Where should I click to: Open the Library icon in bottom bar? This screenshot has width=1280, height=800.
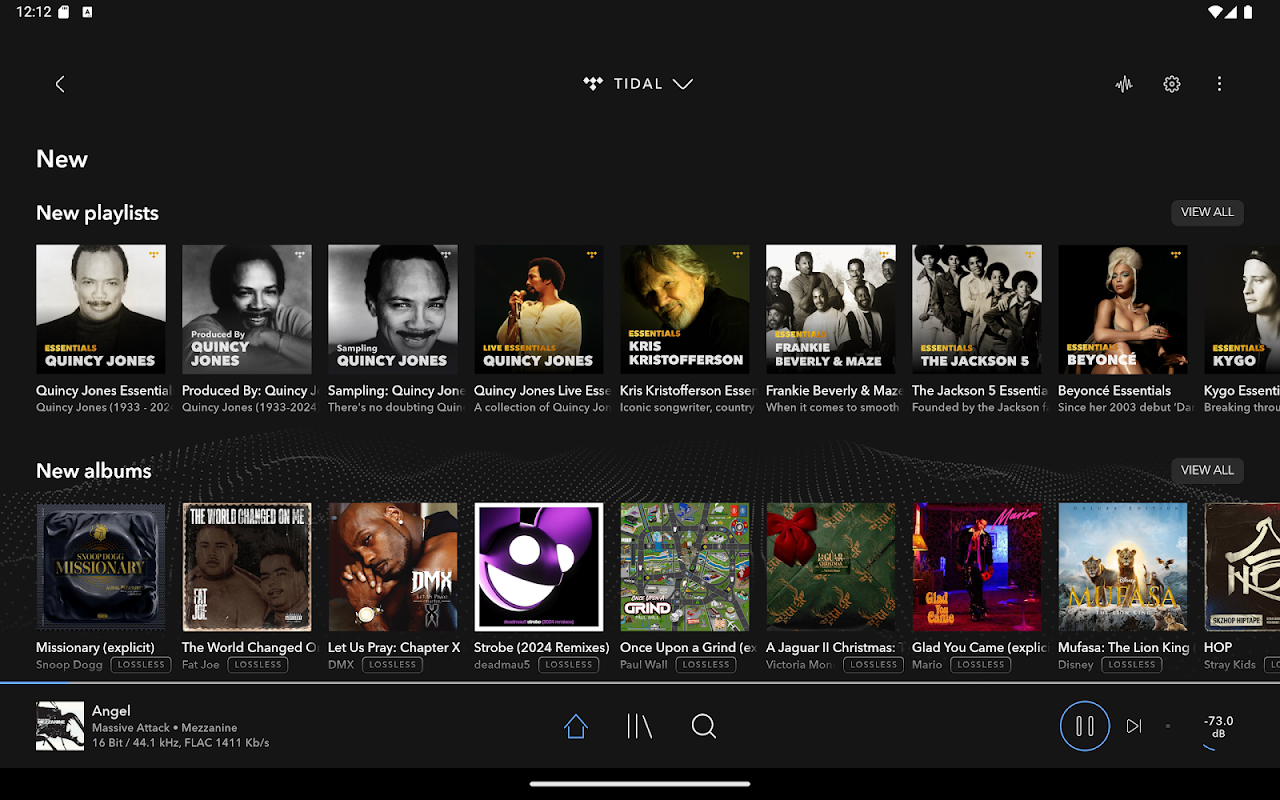coord(639,726)
